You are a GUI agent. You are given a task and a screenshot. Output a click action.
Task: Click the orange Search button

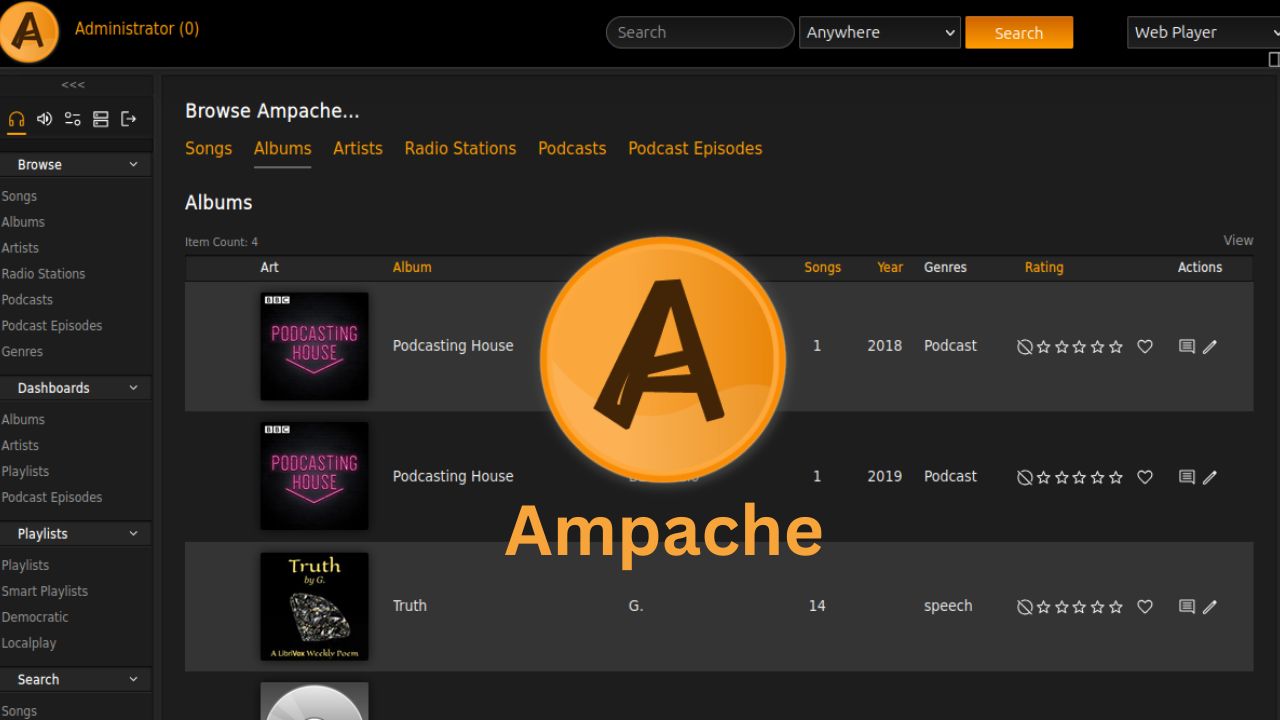point(1019,32)
